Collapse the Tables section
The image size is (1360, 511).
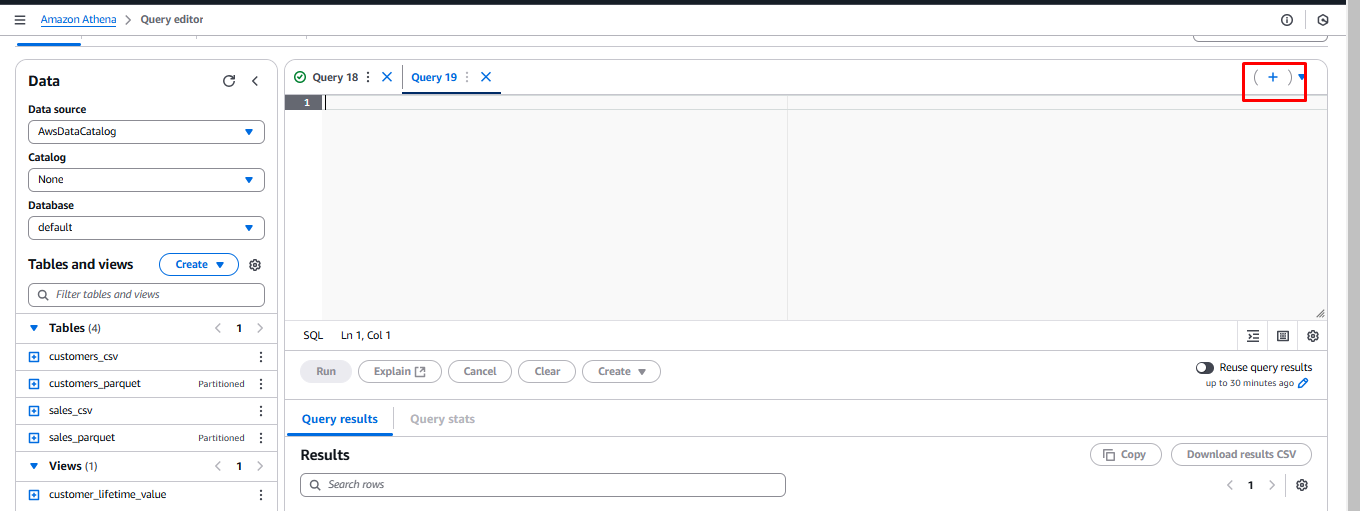point(34,328)
